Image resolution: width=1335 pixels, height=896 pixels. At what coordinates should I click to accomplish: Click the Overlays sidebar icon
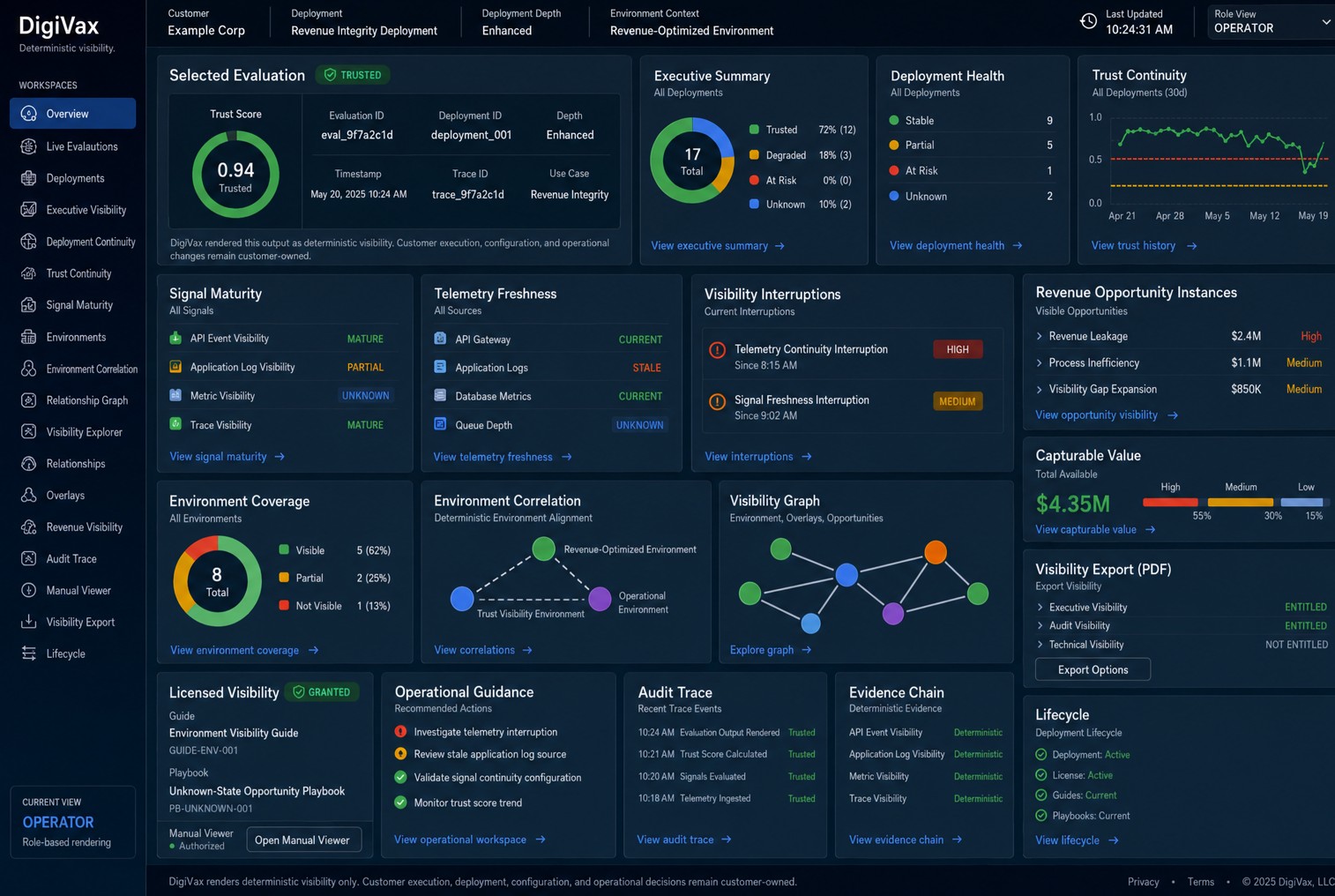(29, 496)
